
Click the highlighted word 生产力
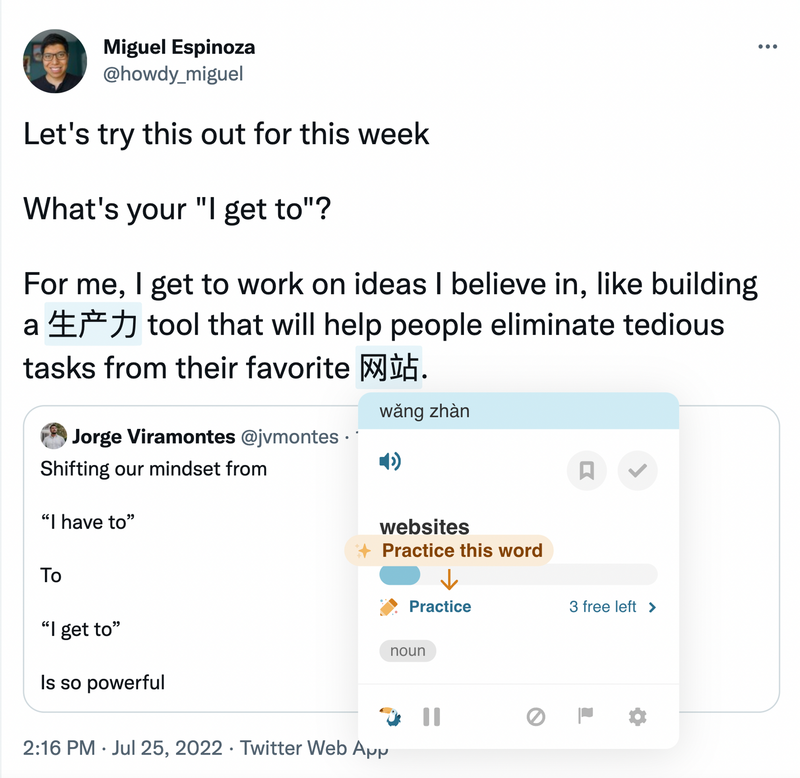click(93, 324)
